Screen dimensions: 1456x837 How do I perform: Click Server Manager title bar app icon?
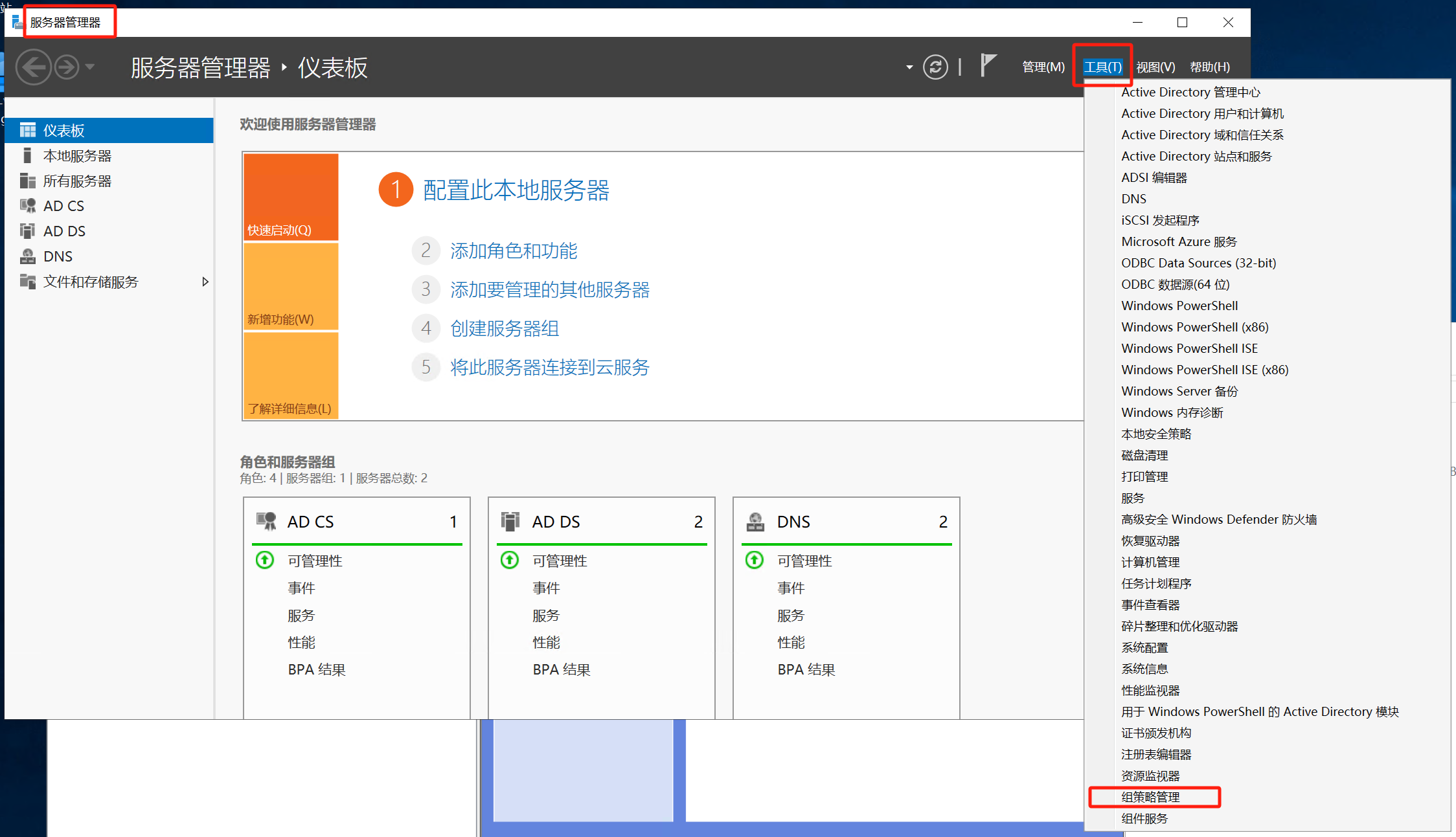[x=17, y=23]
